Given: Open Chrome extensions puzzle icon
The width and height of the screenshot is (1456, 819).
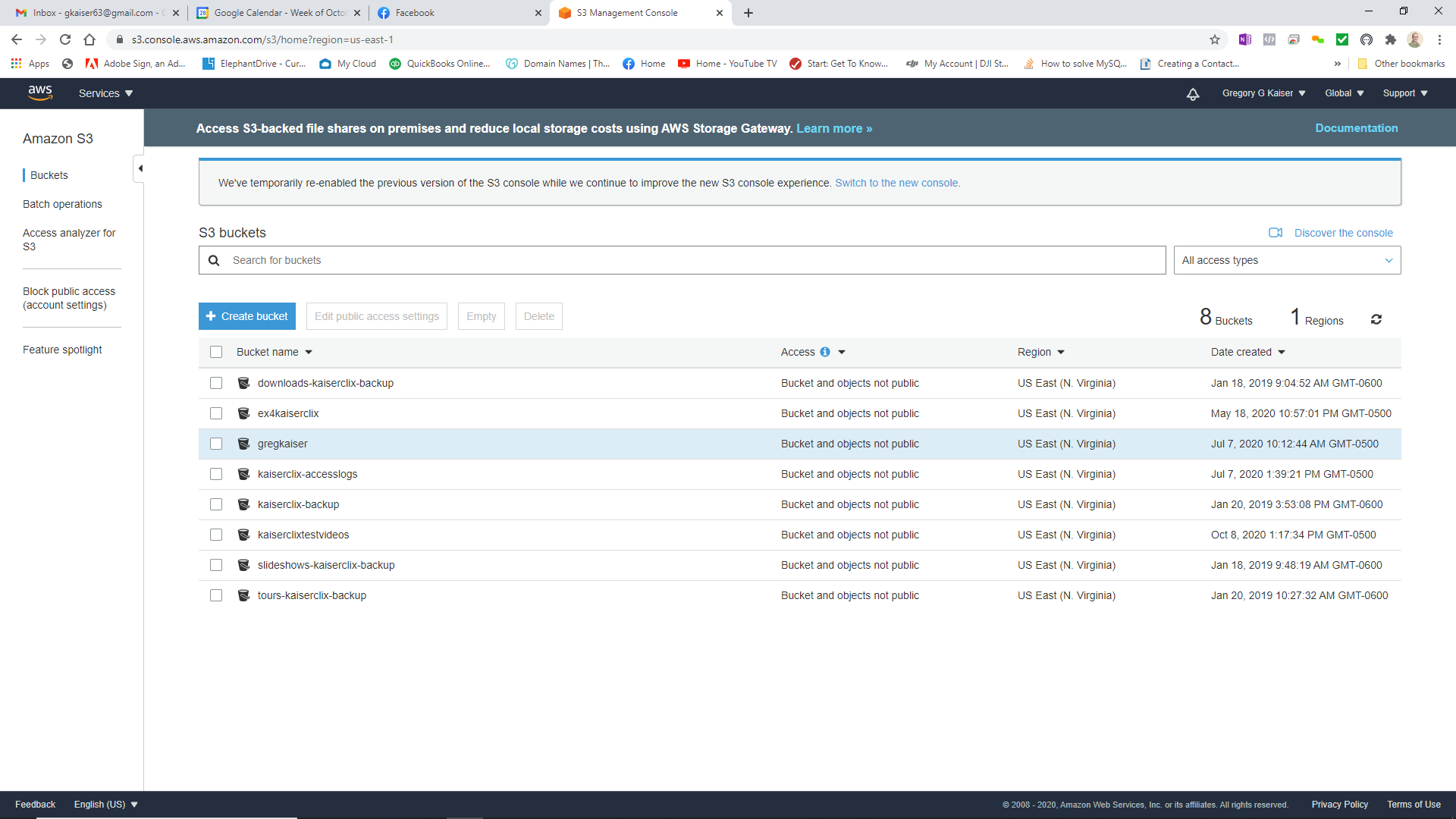Looking at the screenshot, I should coord(1391,39).
